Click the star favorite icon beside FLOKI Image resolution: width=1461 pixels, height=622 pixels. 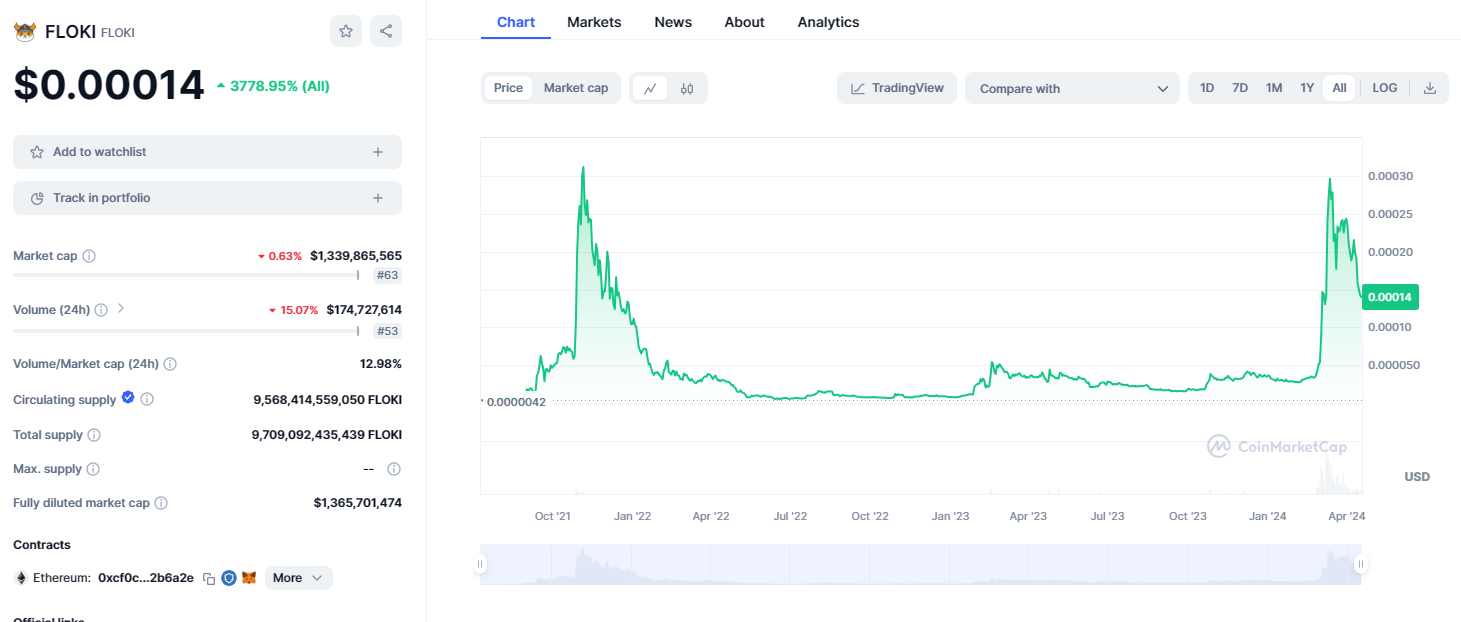click(346, 31)
